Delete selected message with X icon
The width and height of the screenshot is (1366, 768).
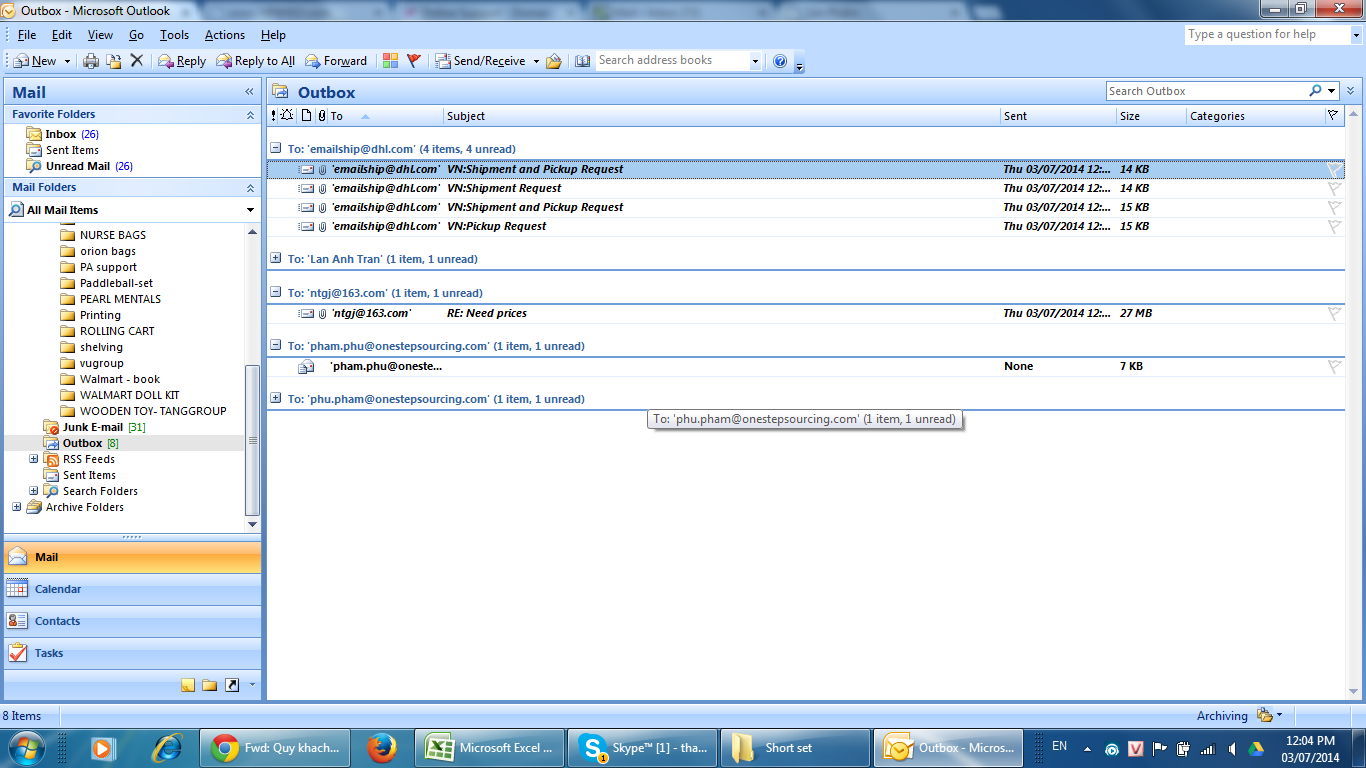(137, 61)
